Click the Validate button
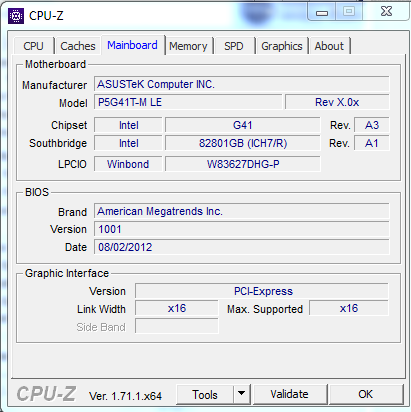The width and height of the screenshot is (411, 412). tap(289, 394)
